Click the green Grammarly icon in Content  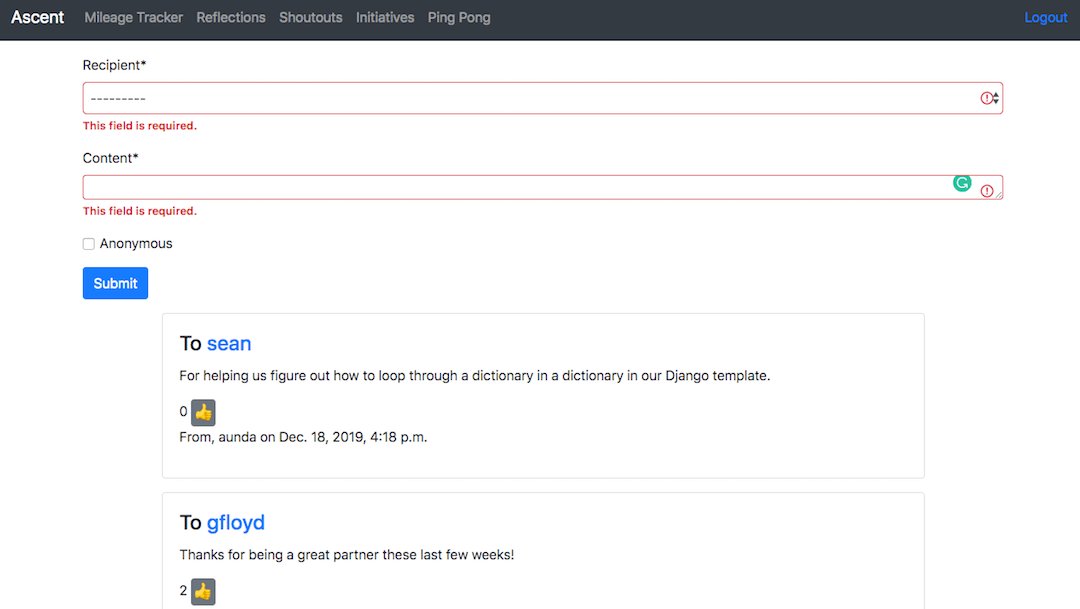click(962, 183)
